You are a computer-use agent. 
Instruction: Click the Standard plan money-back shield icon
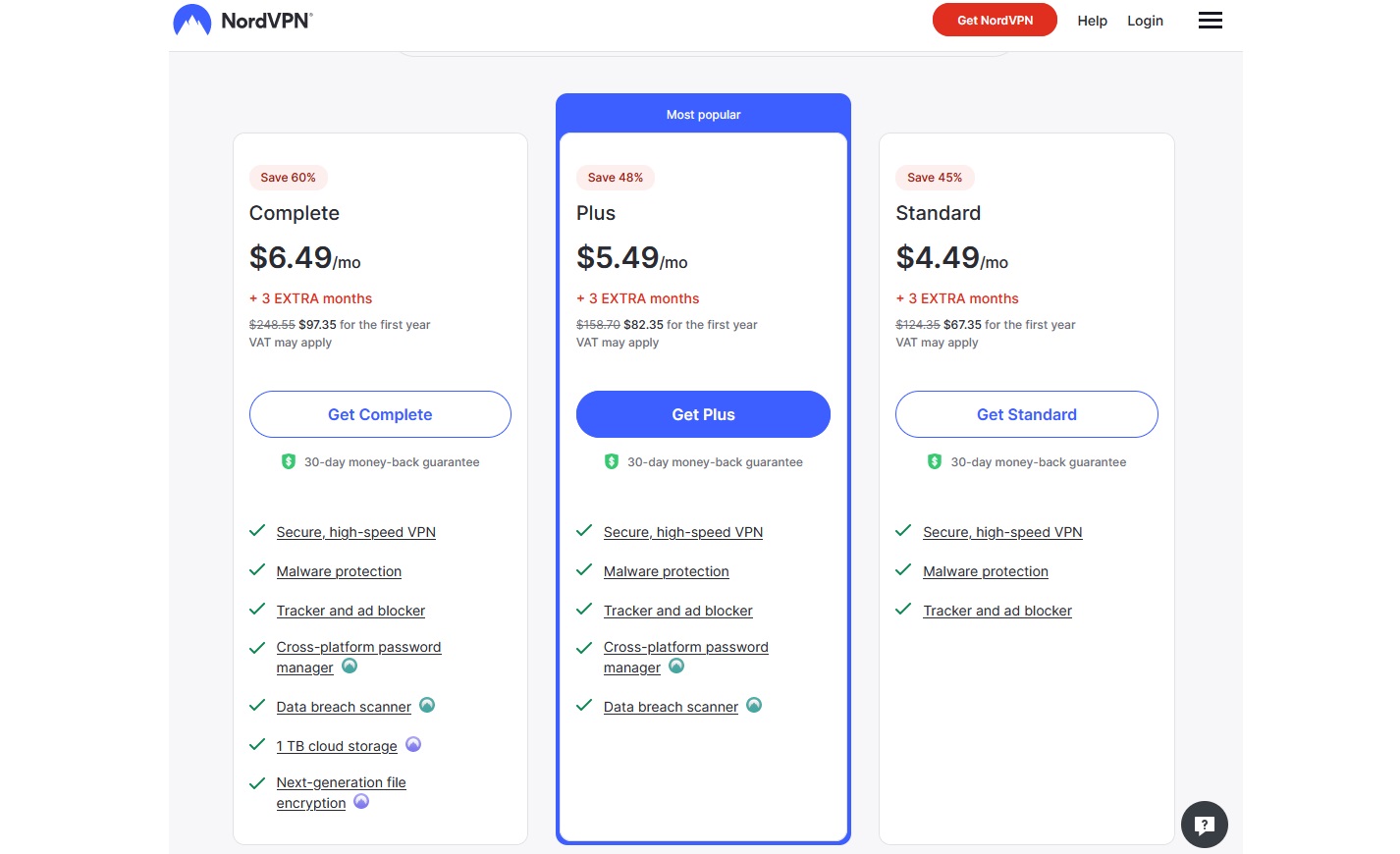coord(935,461)
